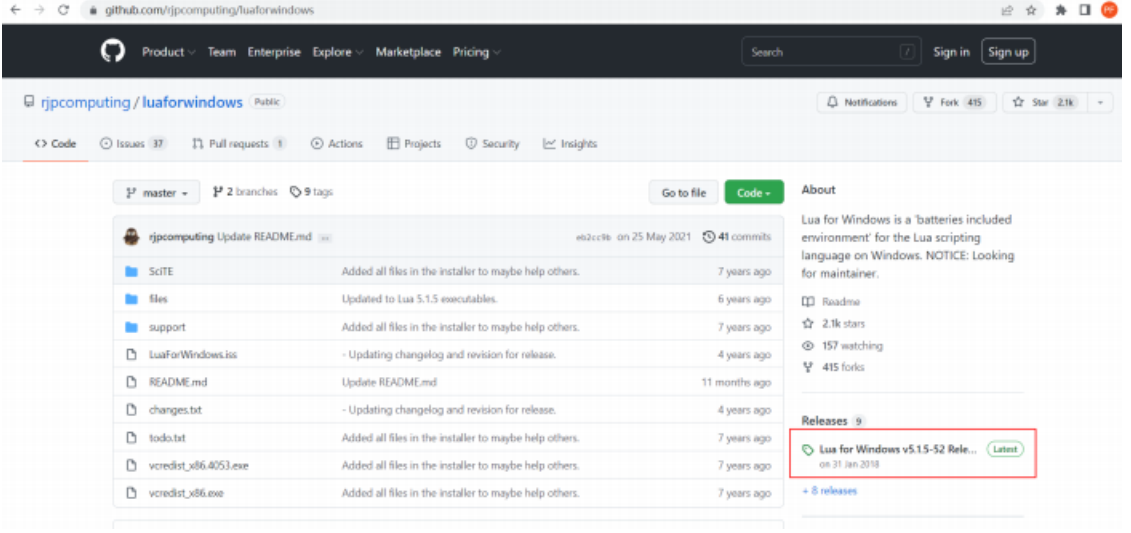
Task: Click the Sign in link
Action: (x=951, y=52)
